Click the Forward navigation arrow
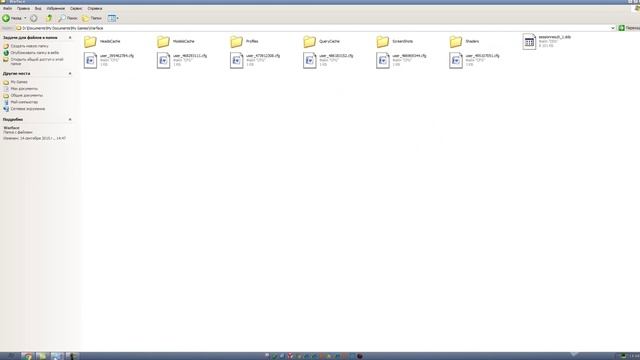This screenshot has height=360, width=640. [x=34, y=18]
